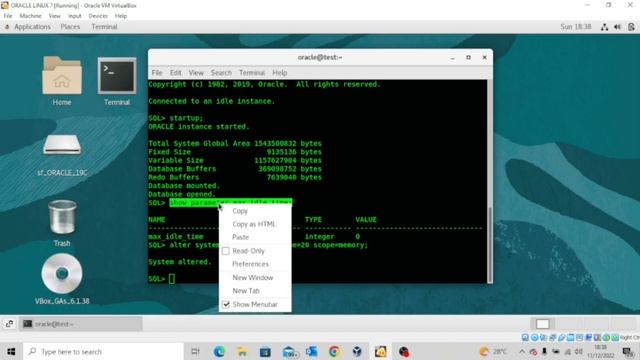Click the GNOME network status icon
Viewport: 640px width, 360px height.
(x=604, y=27)
